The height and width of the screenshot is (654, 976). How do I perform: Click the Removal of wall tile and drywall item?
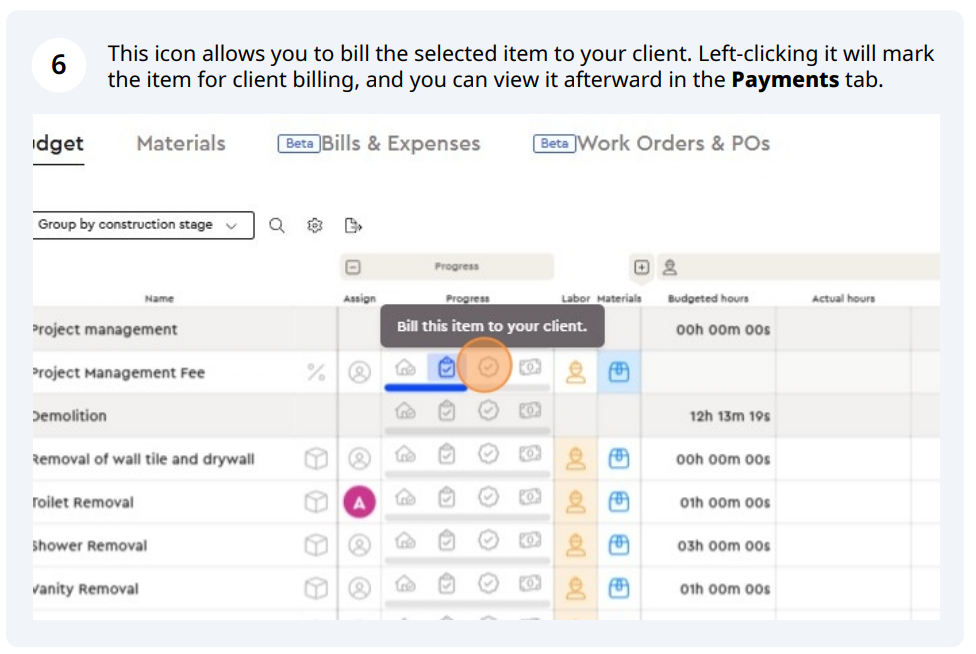pyautogui.click(x=145, y=459)
